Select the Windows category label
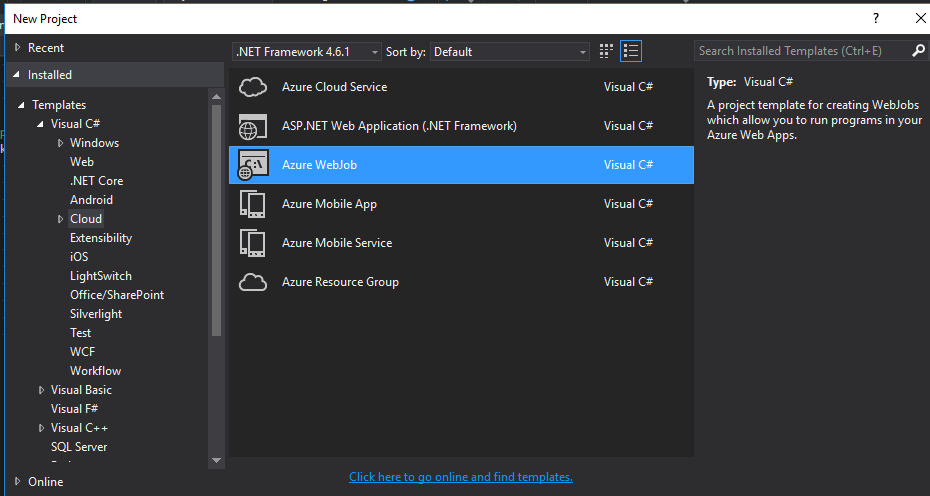 [x=94, y=143]
